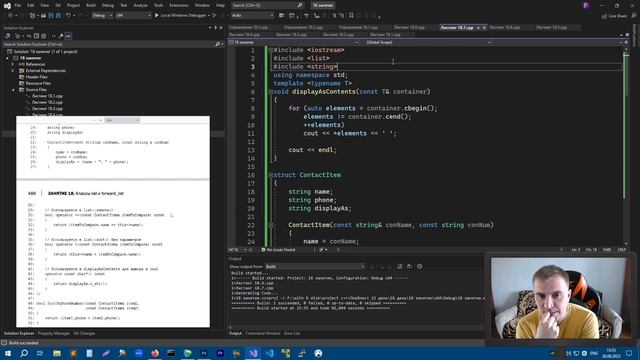640x360 pixels.
Task: Open the Debug configuration dropdown
Action: (x=101, y=15)
